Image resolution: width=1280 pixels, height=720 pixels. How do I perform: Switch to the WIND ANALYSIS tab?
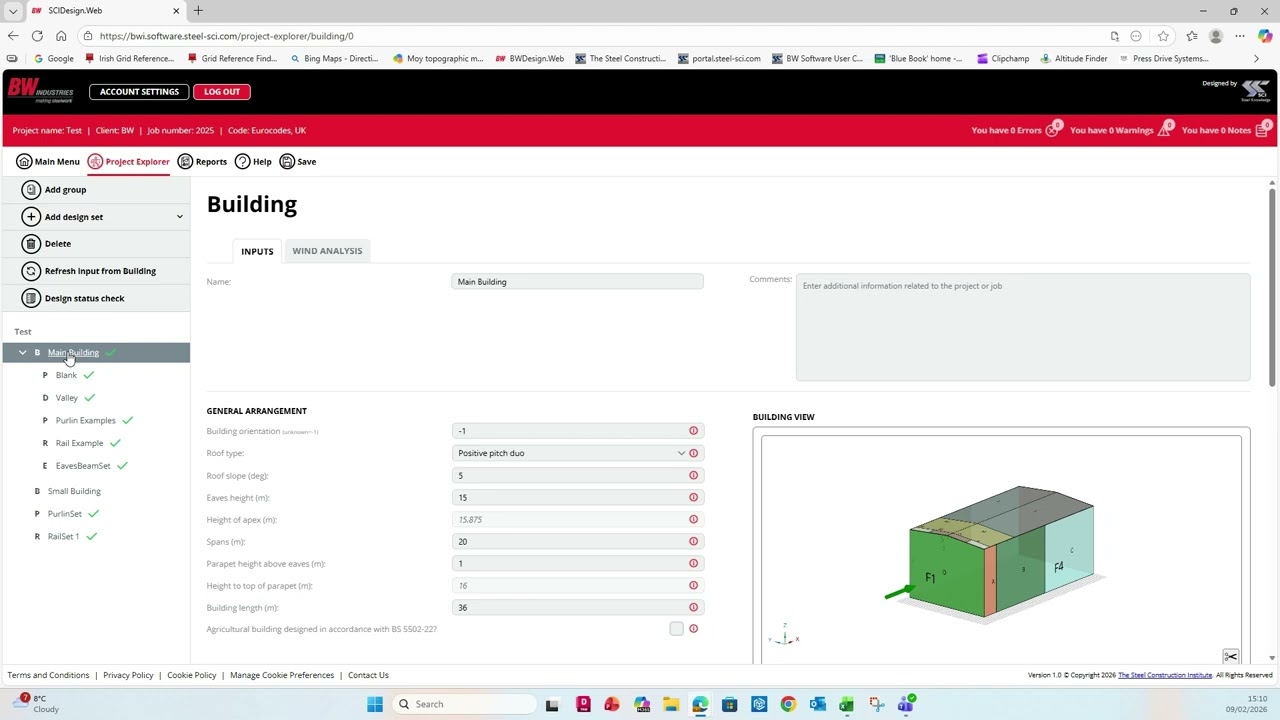pos(327,251)
